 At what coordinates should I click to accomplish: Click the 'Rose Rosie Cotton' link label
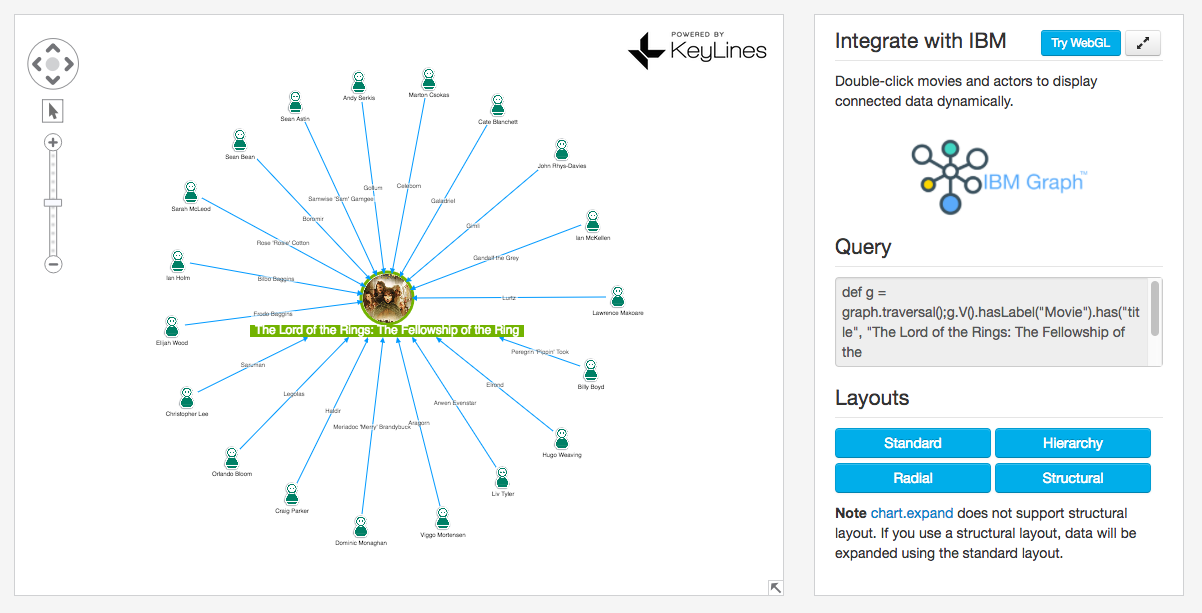pyautogui.click(x=284, y=243)
